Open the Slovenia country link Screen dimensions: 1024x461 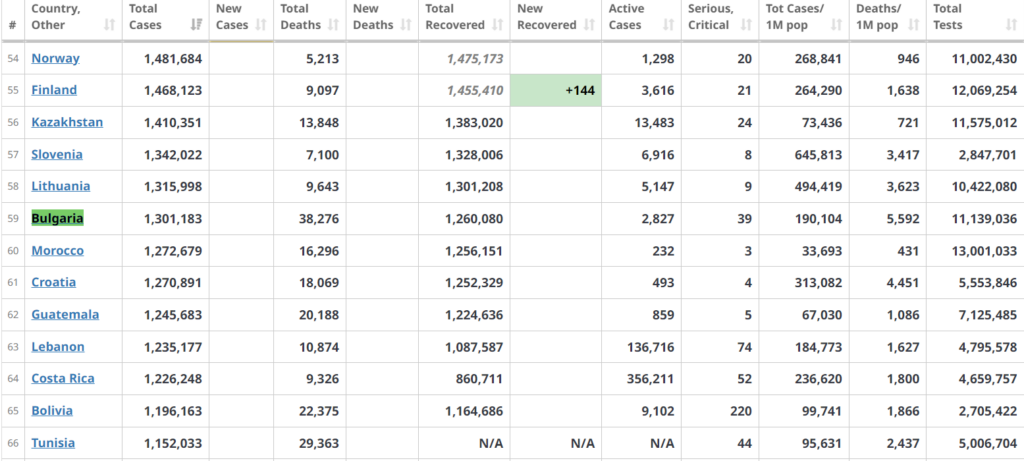pyautogui.click(x=57, y=154)
